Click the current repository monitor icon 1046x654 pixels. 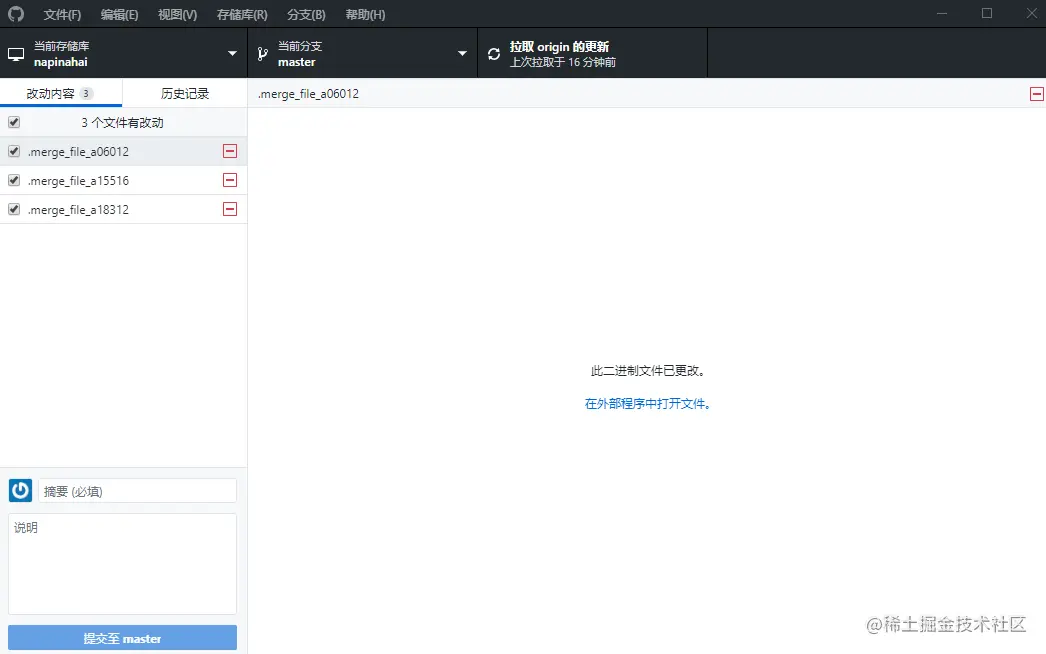click(x=16, y=54)
